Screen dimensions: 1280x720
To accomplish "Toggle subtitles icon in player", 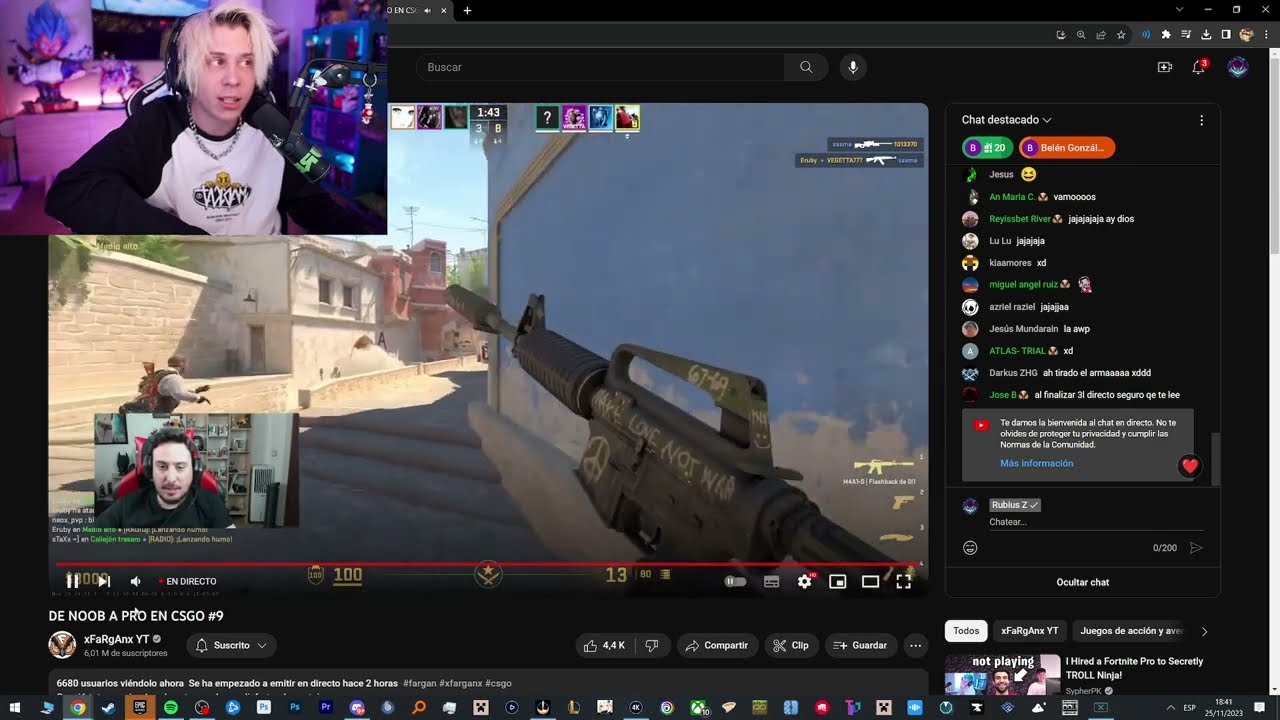I will click(x=771, y=581).
